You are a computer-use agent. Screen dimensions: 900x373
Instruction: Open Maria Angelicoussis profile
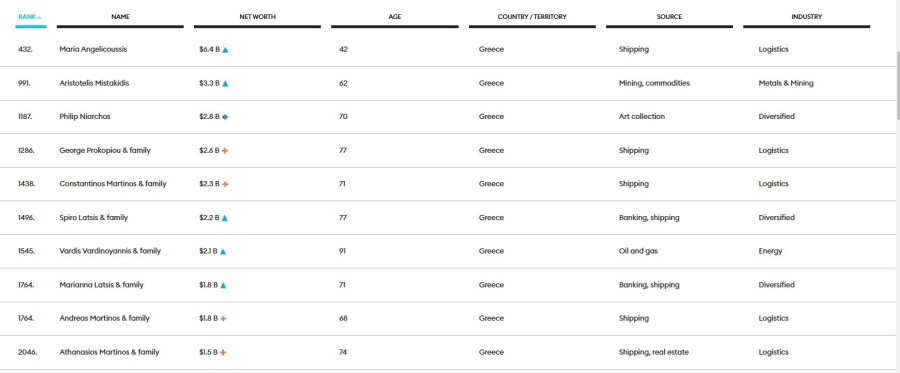pyautogui.click(x=93, y=49)
